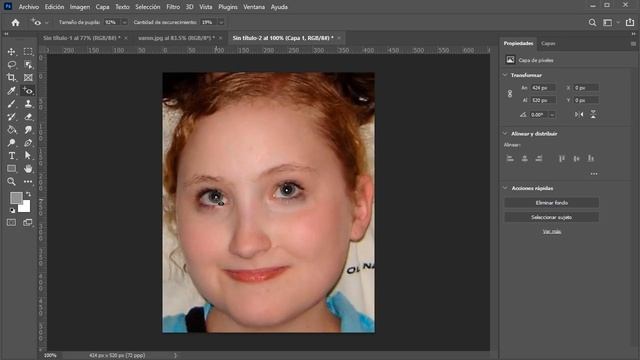Follow the Ver más link

[x=551, y=231]
